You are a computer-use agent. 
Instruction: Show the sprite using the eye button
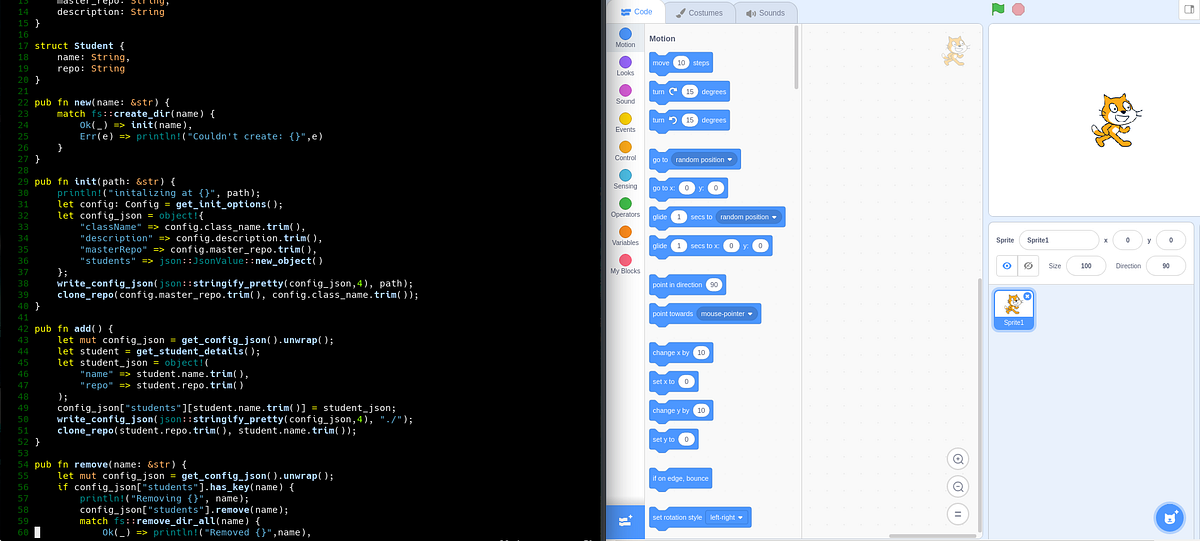coord(1007,265)
